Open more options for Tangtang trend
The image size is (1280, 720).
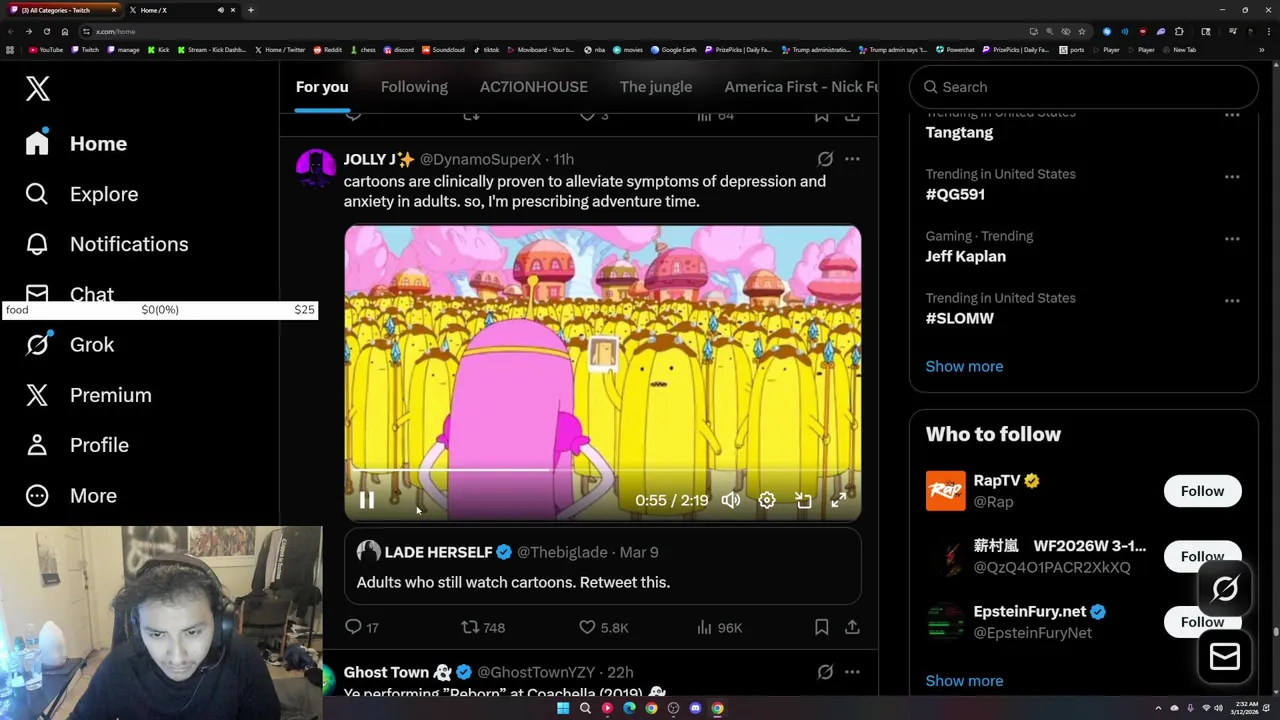pos(1232,116)
